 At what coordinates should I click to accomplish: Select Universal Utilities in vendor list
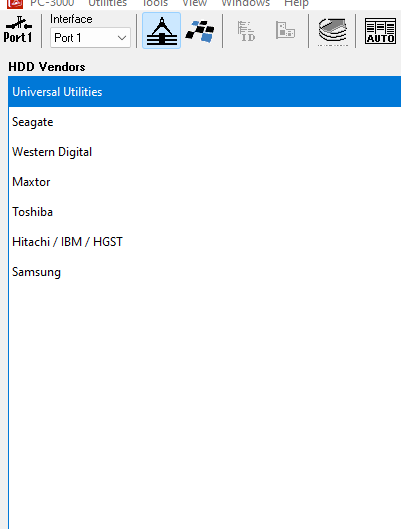pyautogui.click(x=205, y=92)
